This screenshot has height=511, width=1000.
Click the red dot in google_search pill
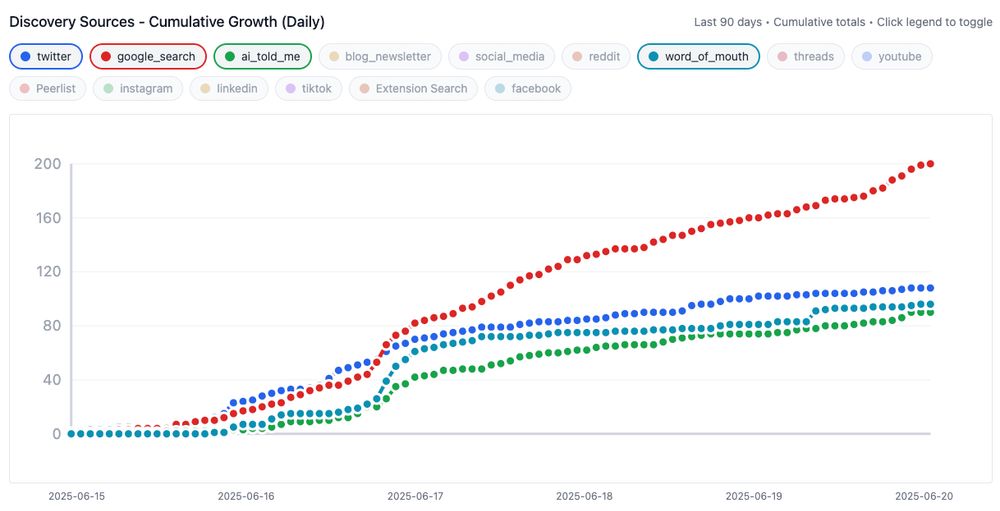click(105, 57)
